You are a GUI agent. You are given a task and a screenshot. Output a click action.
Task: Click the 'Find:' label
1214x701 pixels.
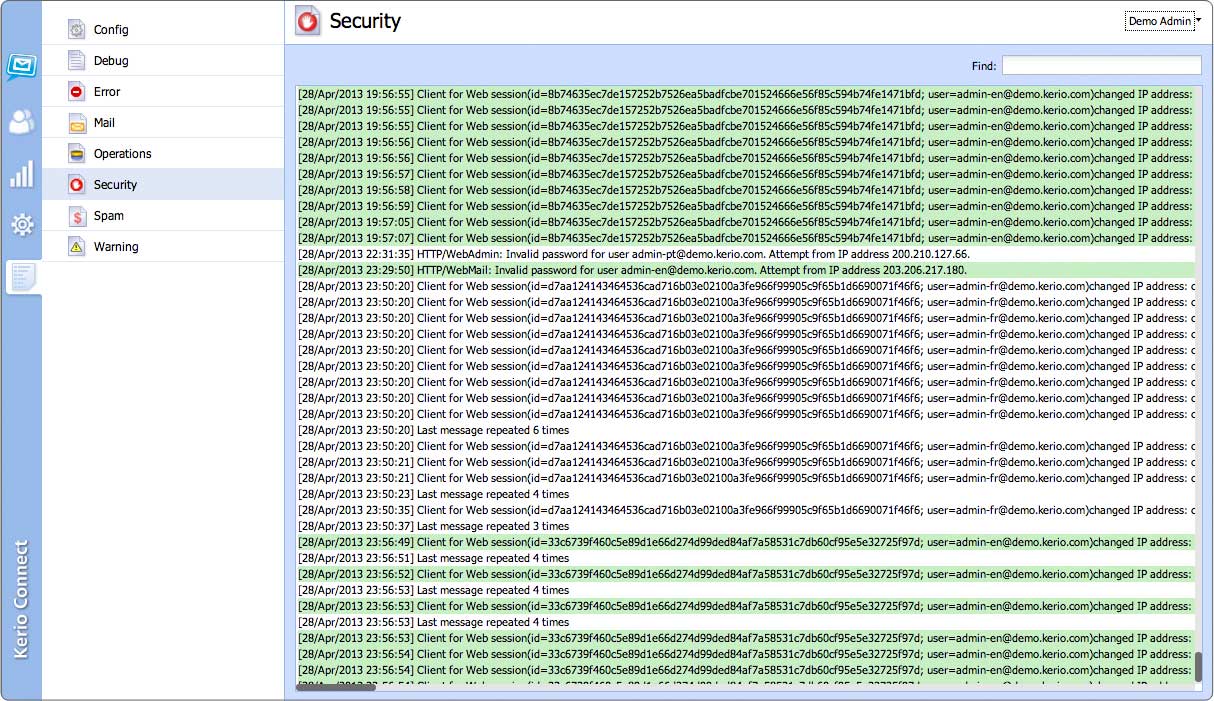pos(984,66)
